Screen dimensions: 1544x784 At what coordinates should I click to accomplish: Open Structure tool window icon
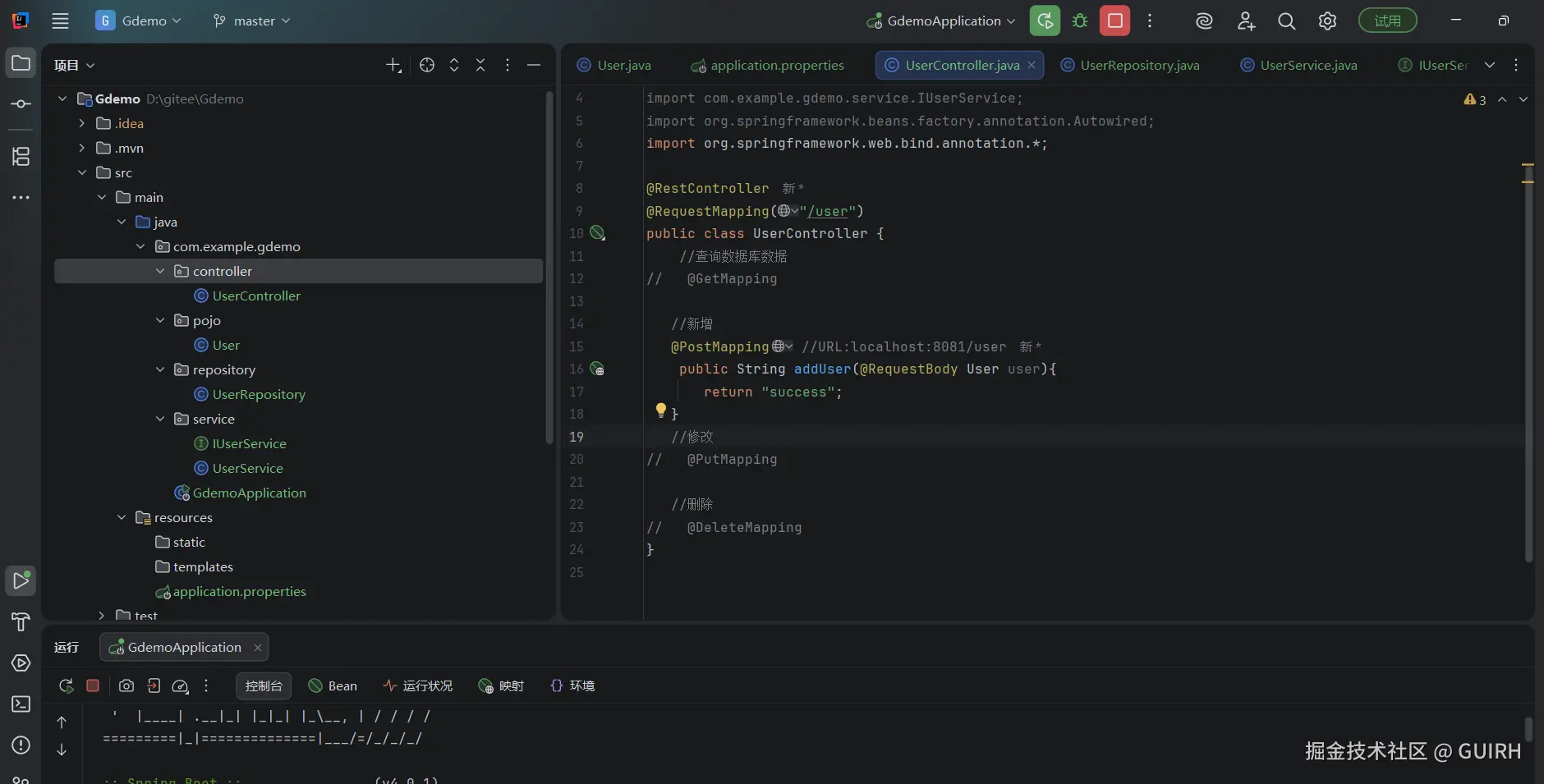tap(21, 156)
